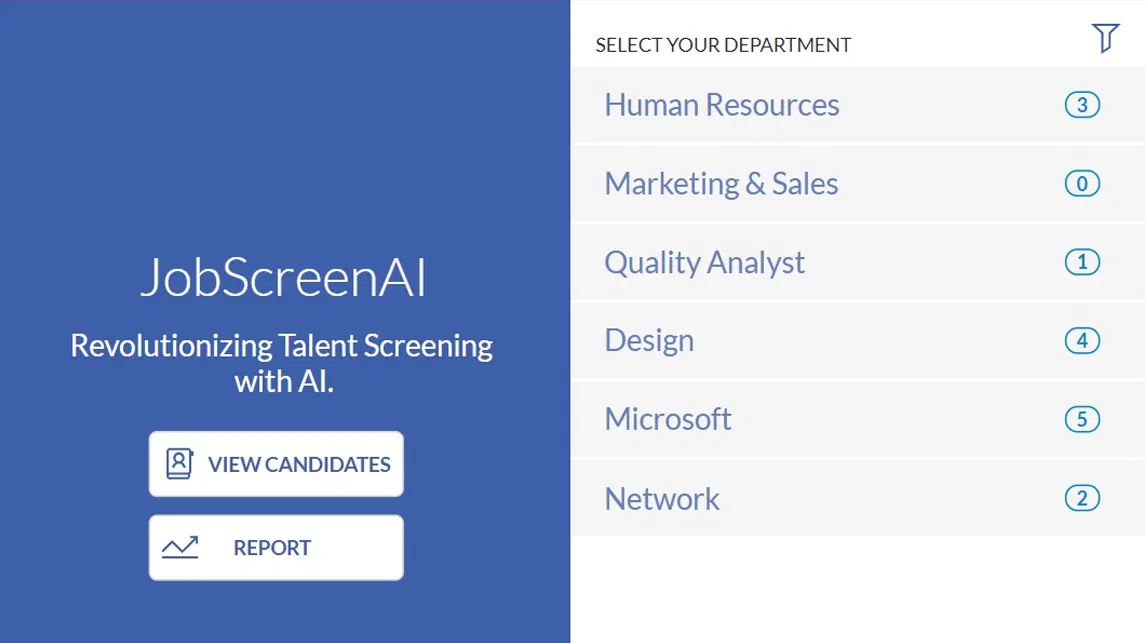The height and width of the screenshot is (643, 1145).
Task: Click the Human Resources count badge 3
Action: 1082,105
